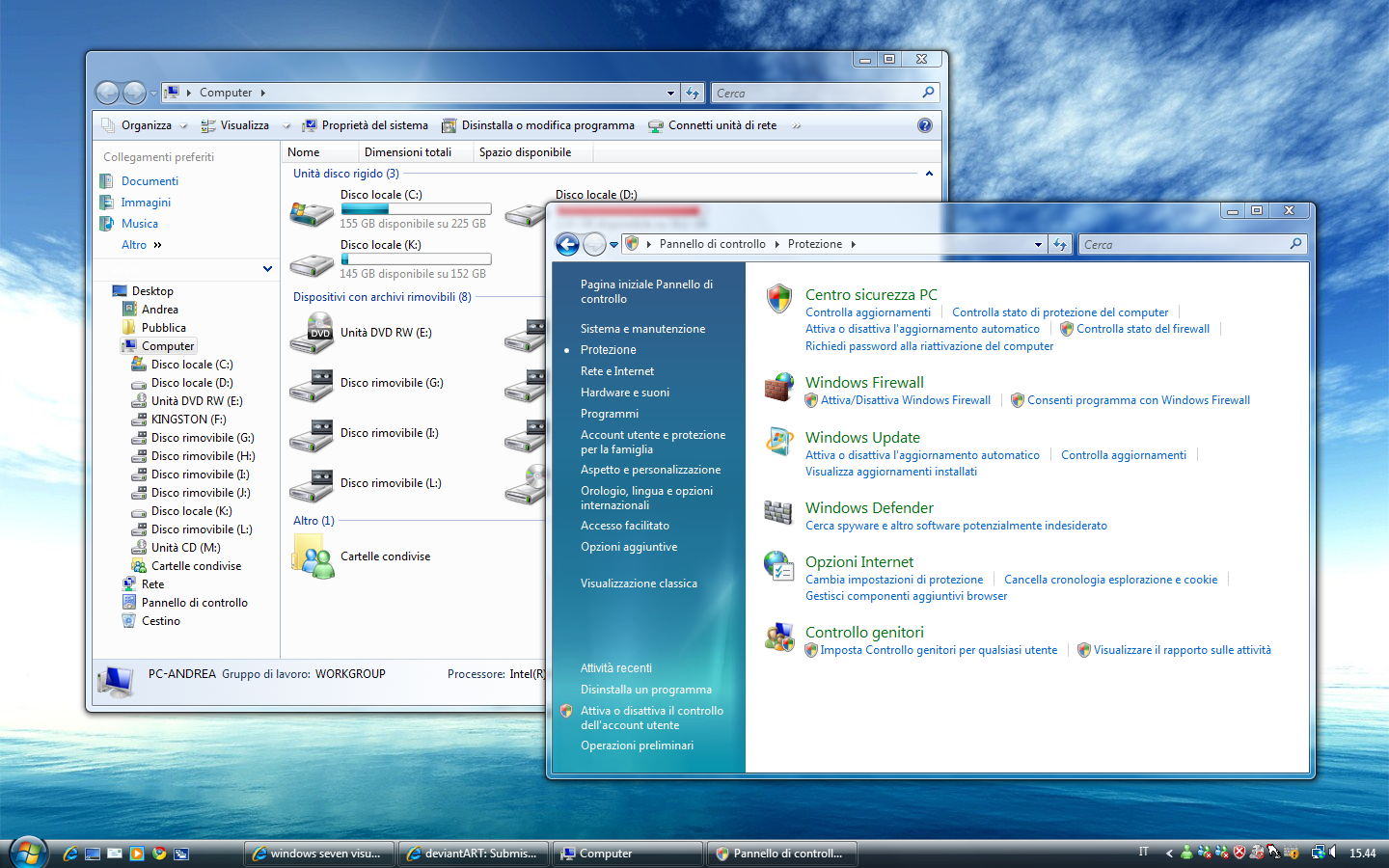Screen dimensions: 1389x868
Task: Switch to deviantART taskbar window
Action: click(x=473, y=854)
